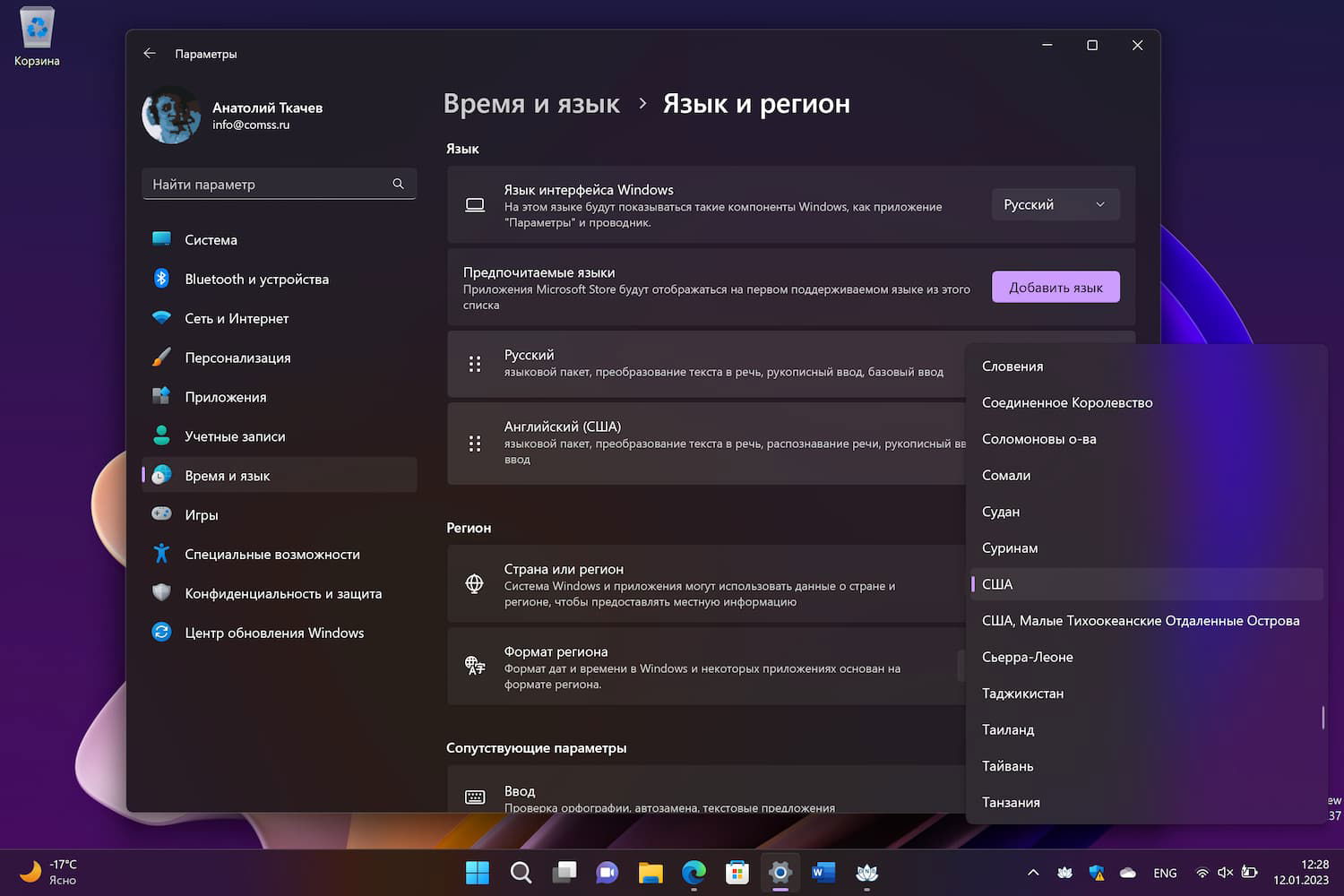Click into the Найти параметр search field
The height and width of the screenshot is (896, 1344).
point(280,184)
